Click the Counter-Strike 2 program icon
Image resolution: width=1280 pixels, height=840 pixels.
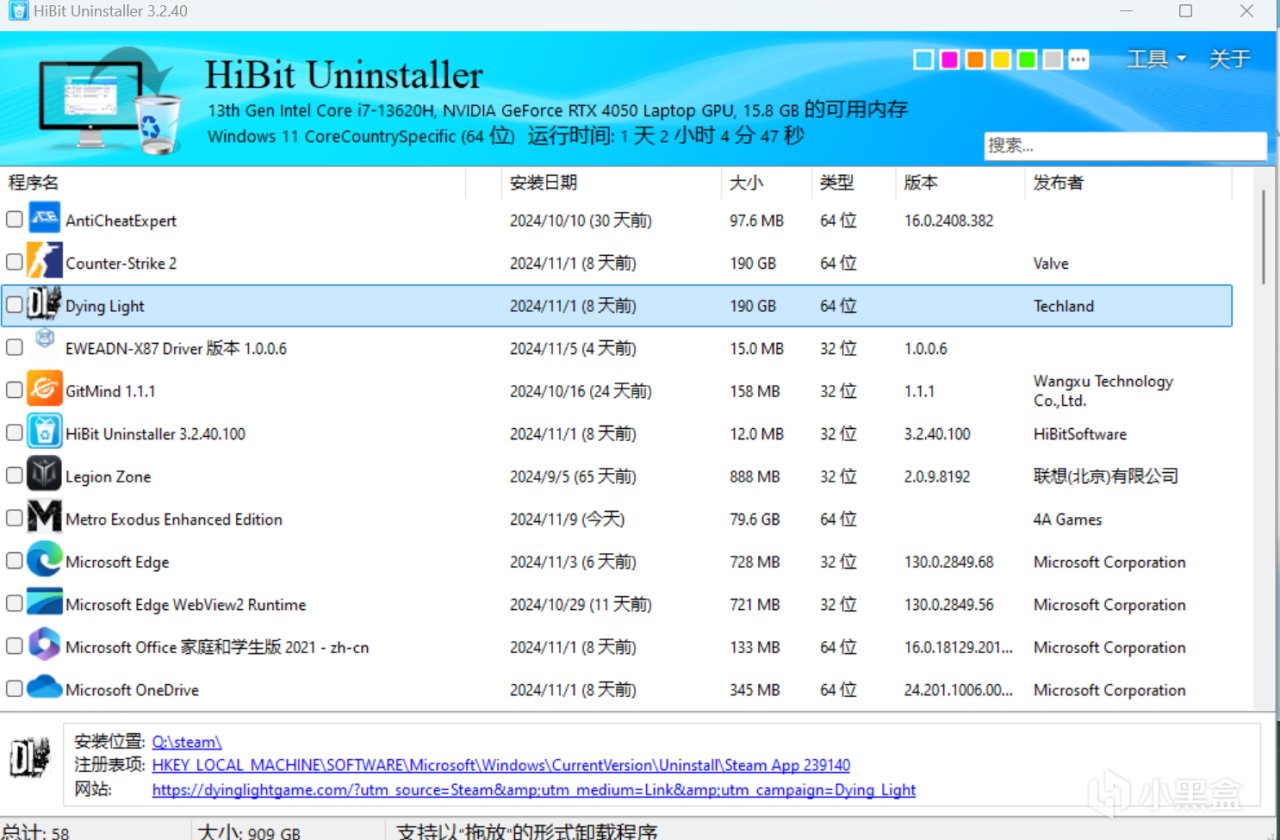(44, 262)
